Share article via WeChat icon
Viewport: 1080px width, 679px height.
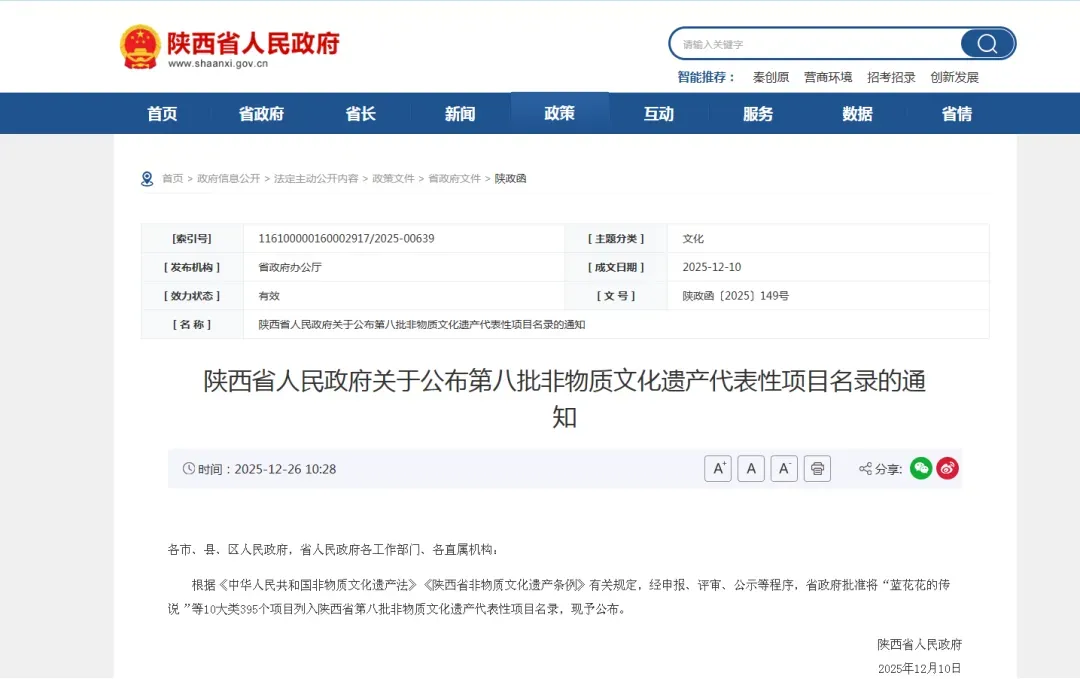coord(921,468)
